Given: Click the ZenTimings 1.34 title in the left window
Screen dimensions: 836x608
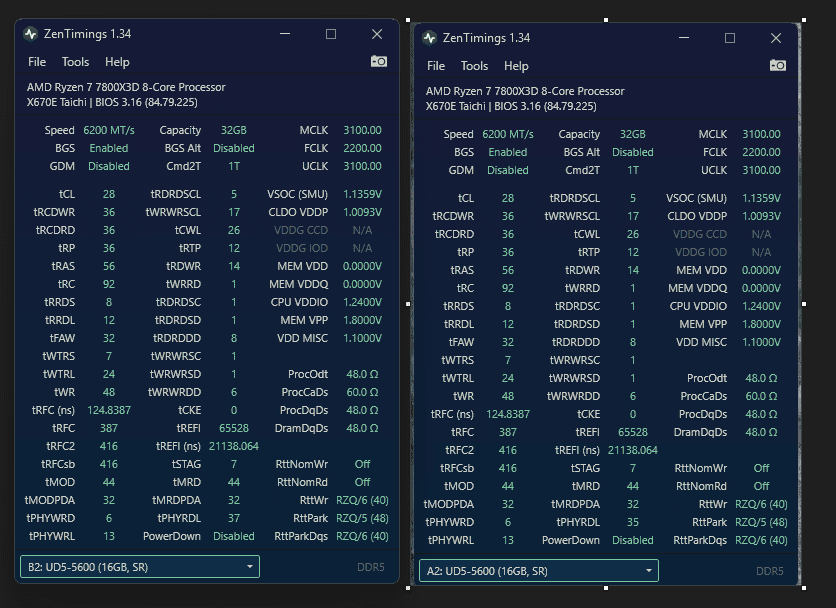Looking at the screenshot, I should pyautogui.click(x=87, y=34).
